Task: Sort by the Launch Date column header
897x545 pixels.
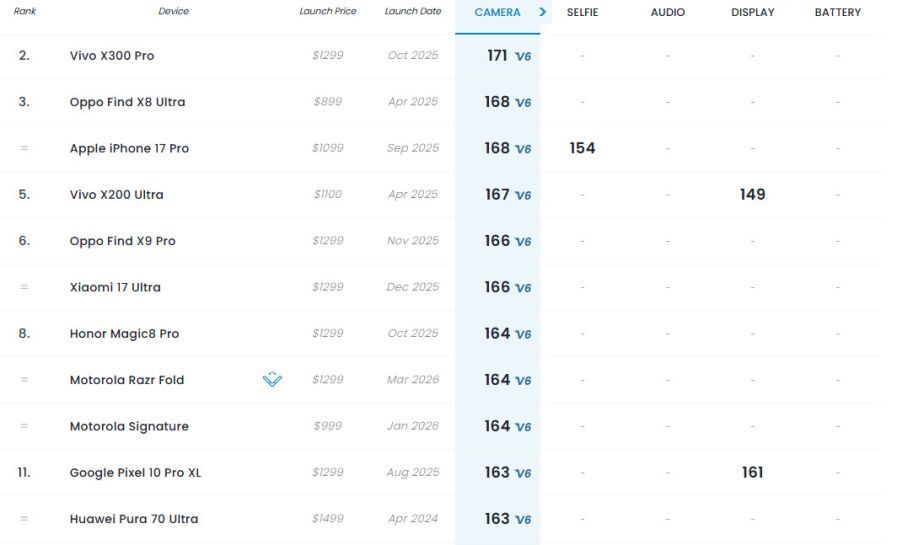Action: click(412, 12)
